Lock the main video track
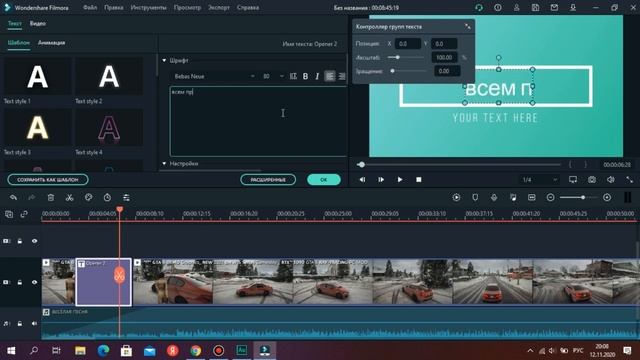The height and width of the screenshot is (360, 640). click(20, 282)
